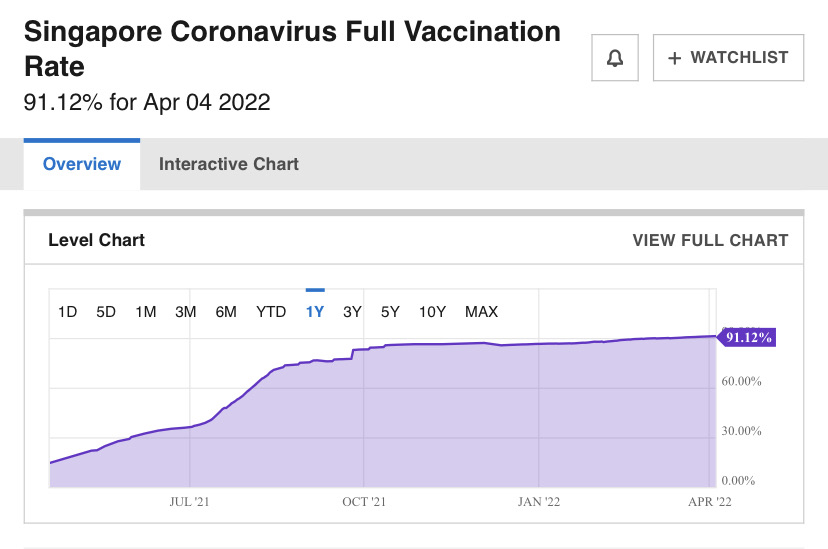828x549 pixels.
Task: Switch to the Overview tab
Action: click(82, 164)
